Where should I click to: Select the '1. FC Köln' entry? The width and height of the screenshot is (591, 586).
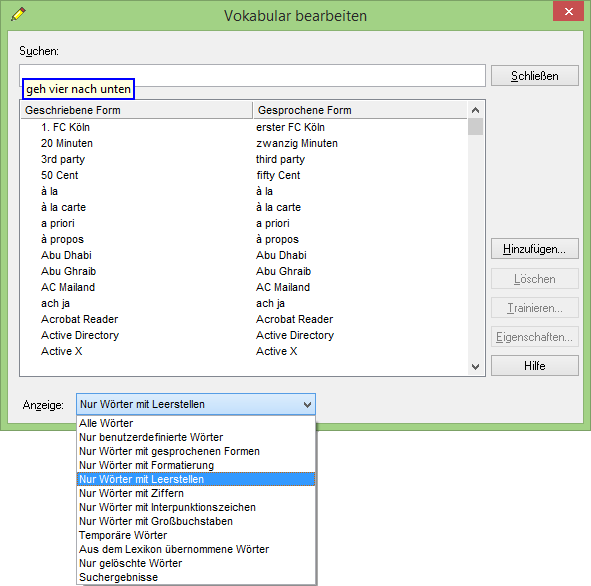pyautogui.click(x=65, y=127)
